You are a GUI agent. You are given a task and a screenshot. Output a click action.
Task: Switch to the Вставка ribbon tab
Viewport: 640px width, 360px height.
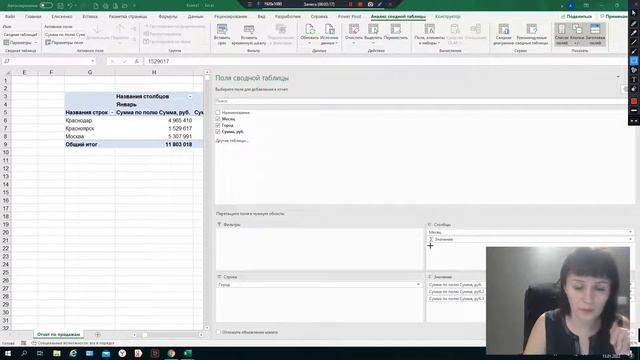tap(90, 16)
